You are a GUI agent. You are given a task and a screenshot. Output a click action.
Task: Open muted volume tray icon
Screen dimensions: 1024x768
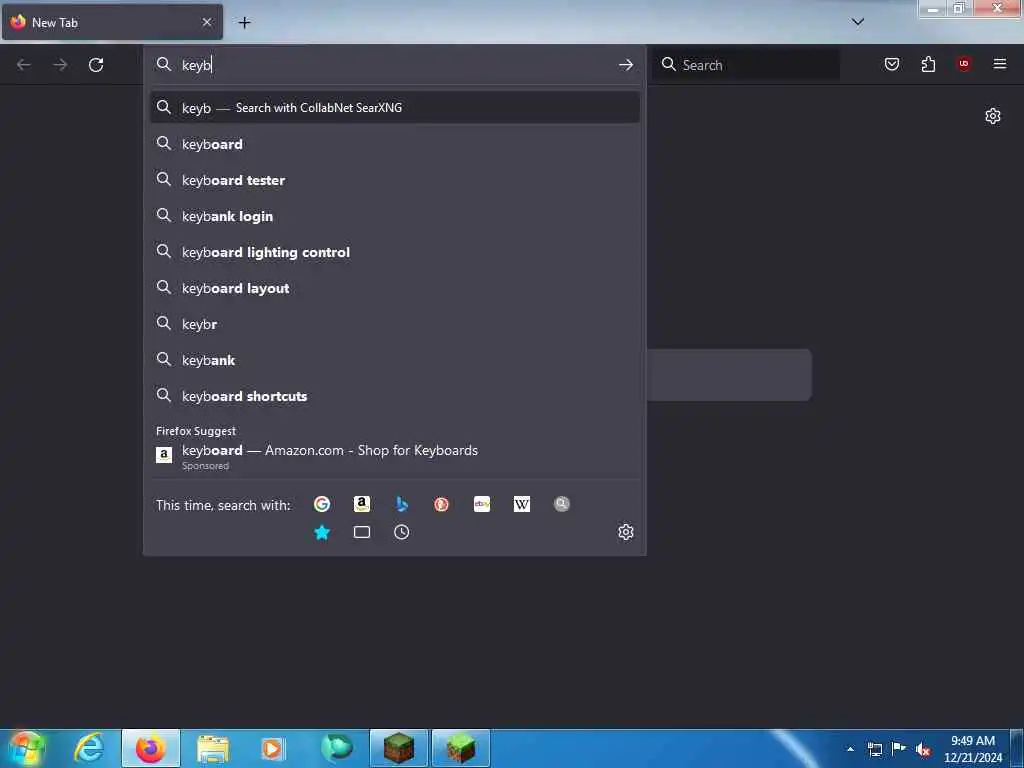923,750
